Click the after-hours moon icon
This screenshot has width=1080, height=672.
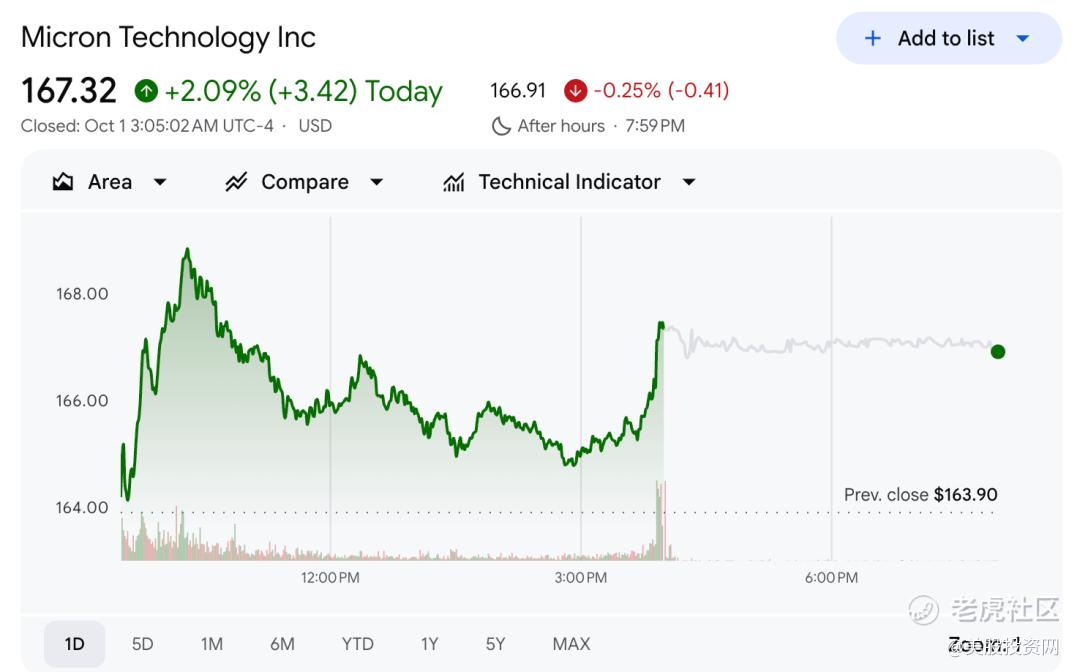tap(501, 126)
